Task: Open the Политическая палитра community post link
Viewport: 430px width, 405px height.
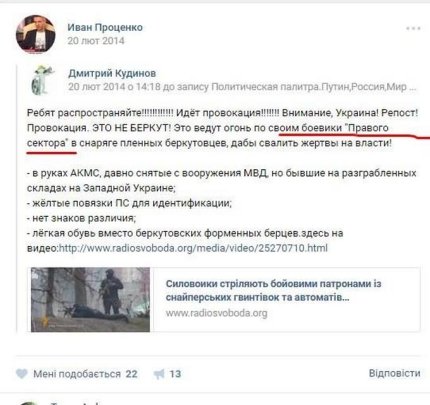Action: [308, 87]
